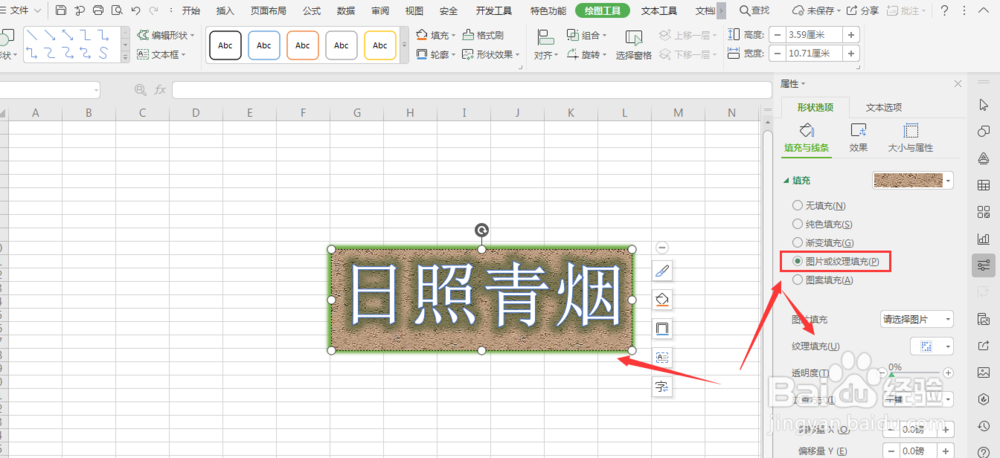Click the shape style brush floating icon
Screen dimensions: 1000x458
662,272
